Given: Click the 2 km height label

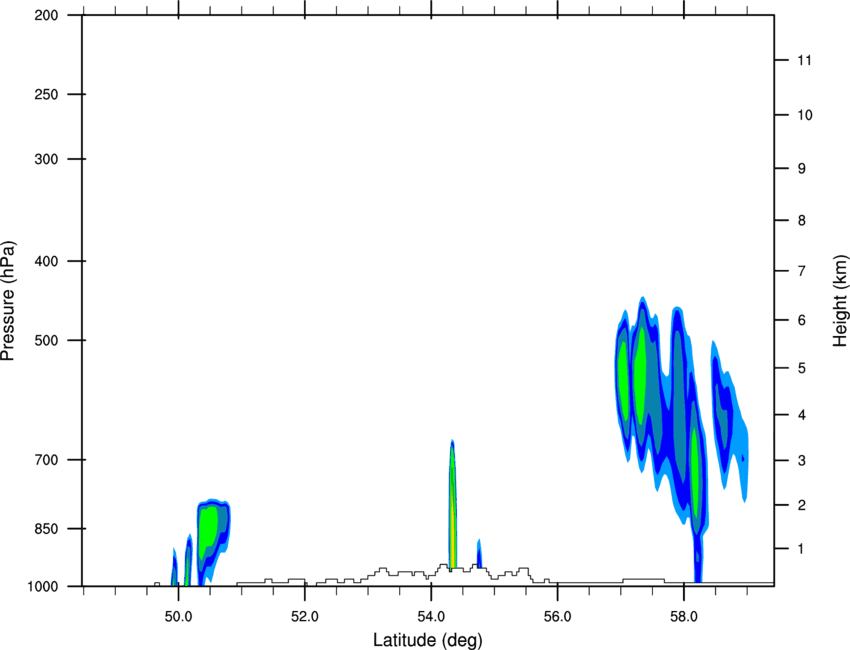Looking at the screenshot, I should click(x=802, y=505).
